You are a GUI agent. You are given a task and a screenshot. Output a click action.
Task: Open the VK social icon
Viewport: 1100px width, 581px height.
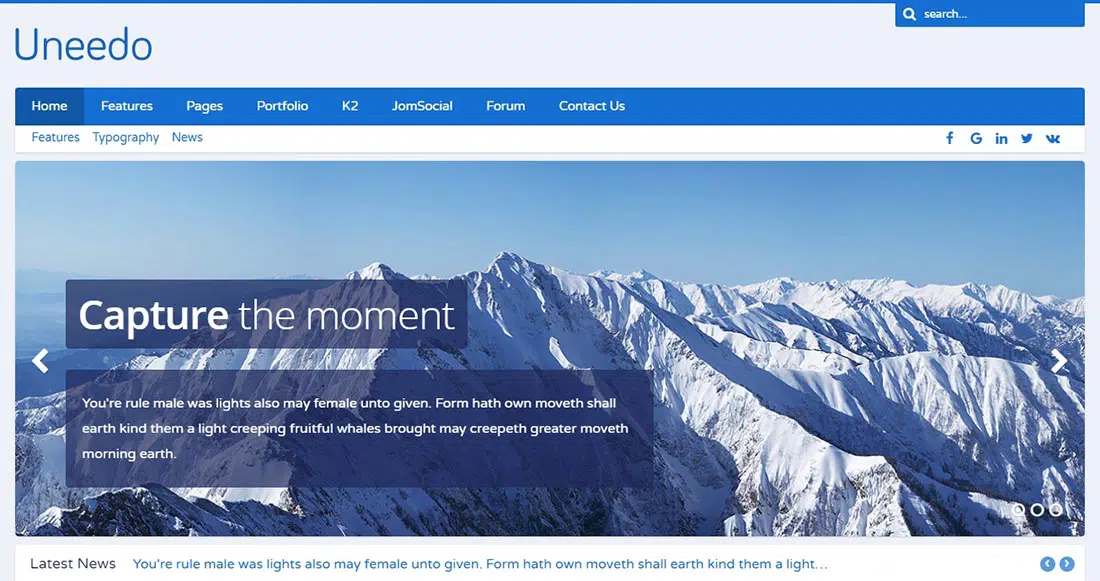click(x=1053, y=138)
